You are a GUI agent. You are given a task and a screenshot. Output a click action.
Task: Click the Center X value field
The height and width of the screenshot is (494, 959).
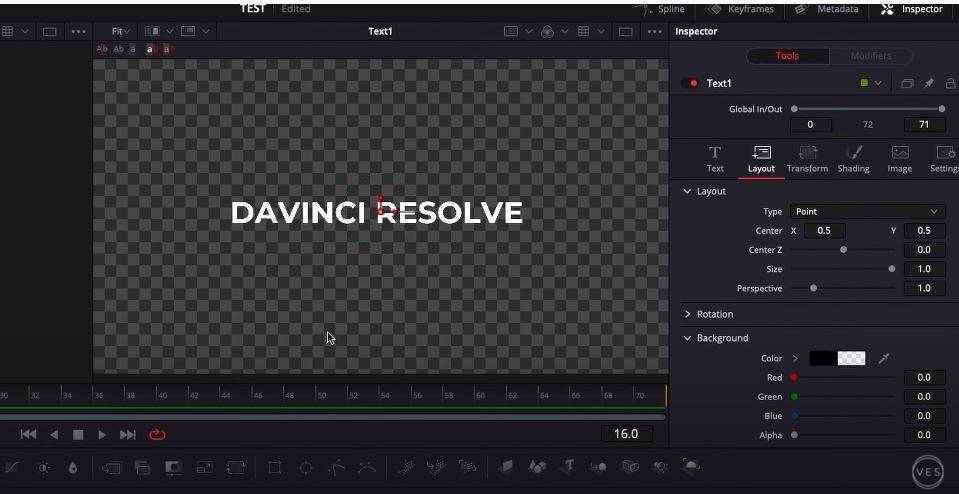coord(824,230)
